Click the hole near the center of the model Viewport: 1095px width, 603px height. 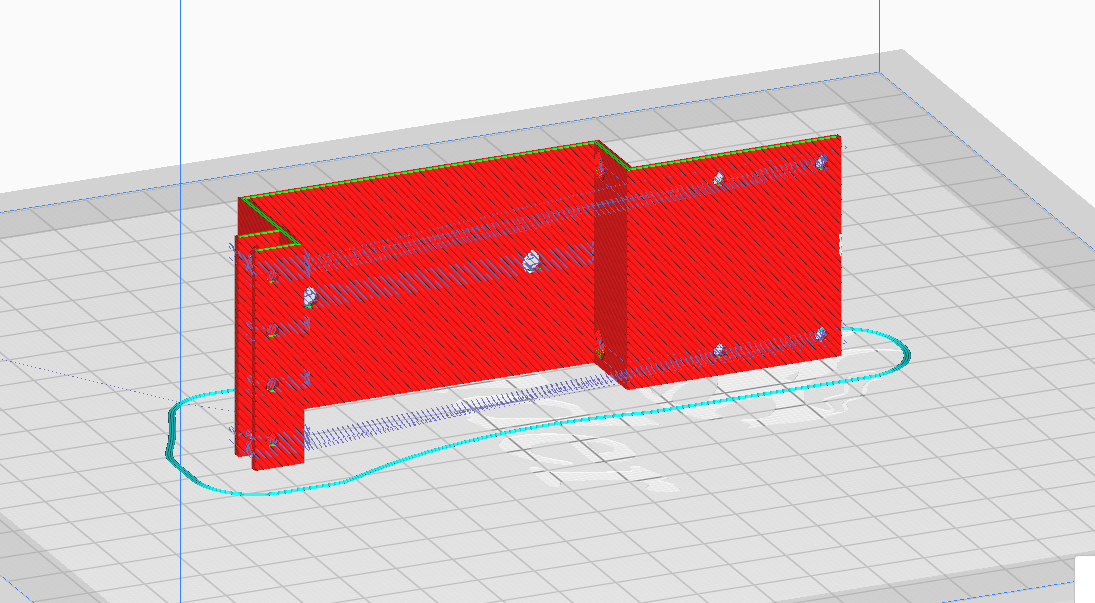[x=530, y=260]
